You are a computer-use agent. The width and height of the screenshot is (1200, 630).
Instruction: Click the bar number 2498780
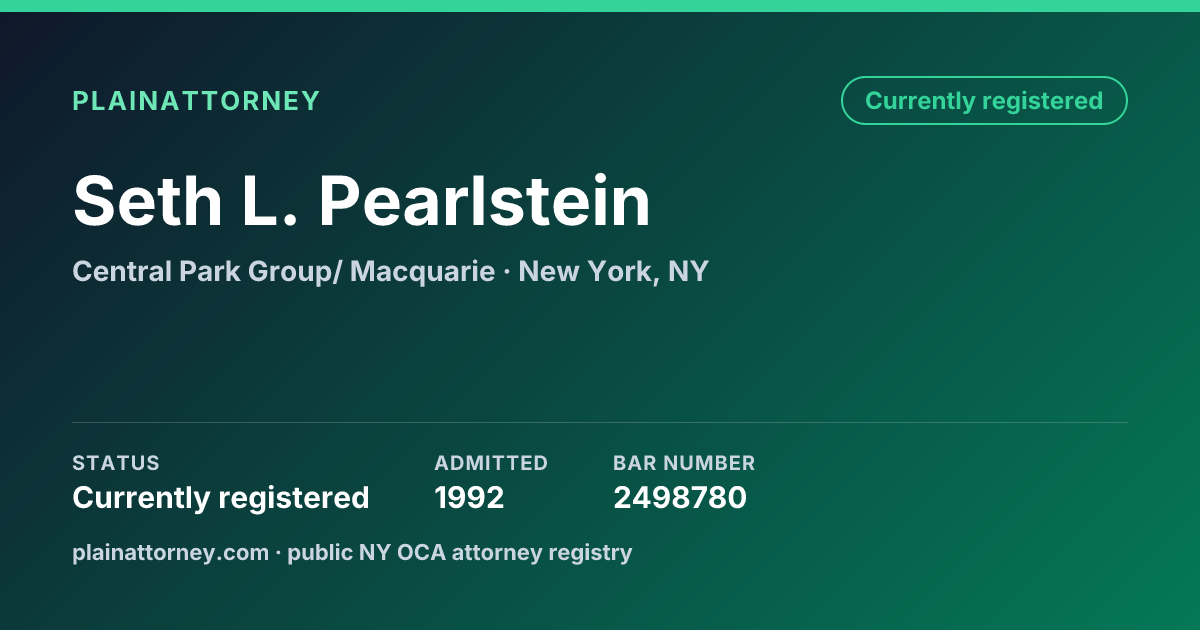[680, 497]
